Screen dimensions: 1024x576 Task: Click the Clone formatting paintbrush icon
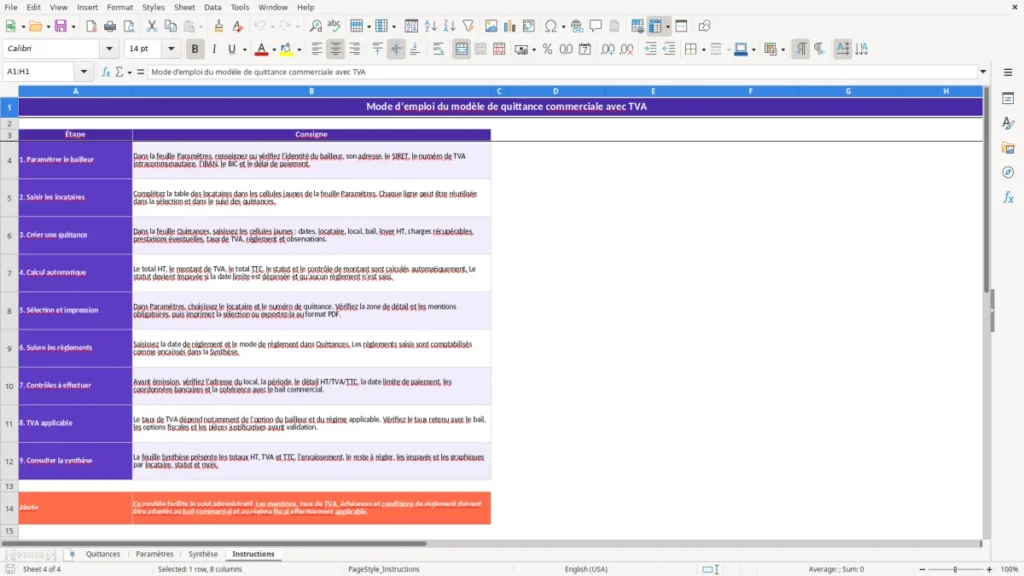(219, 26)
